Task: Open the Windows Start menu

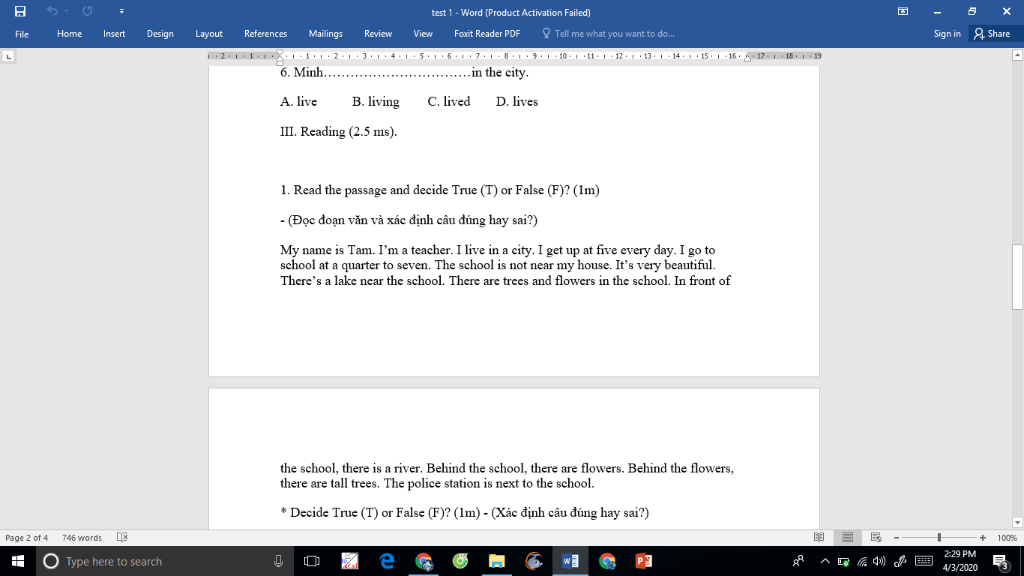Action: [18, 561]
